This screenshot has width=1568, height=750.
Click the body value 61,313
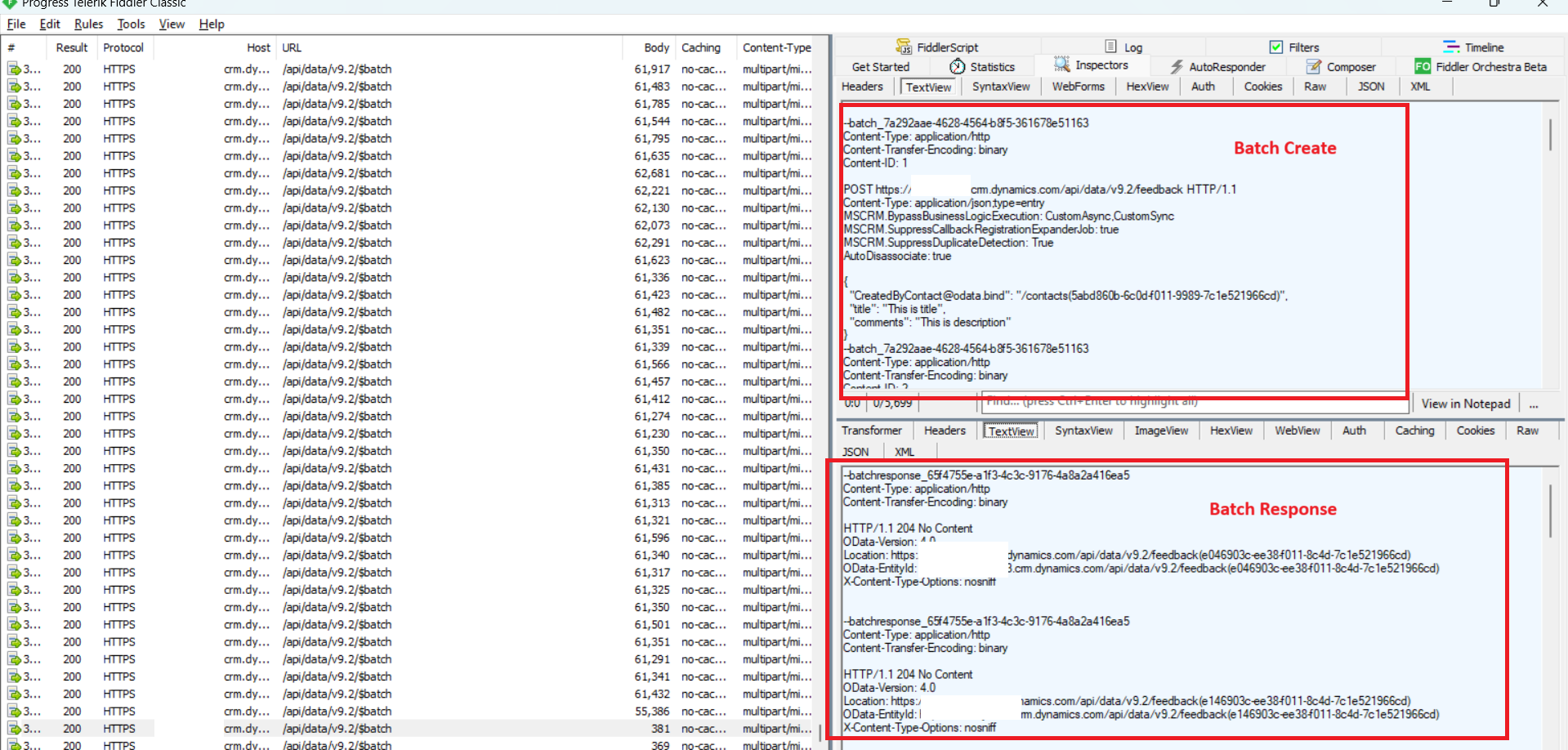(x=652, y=503)
